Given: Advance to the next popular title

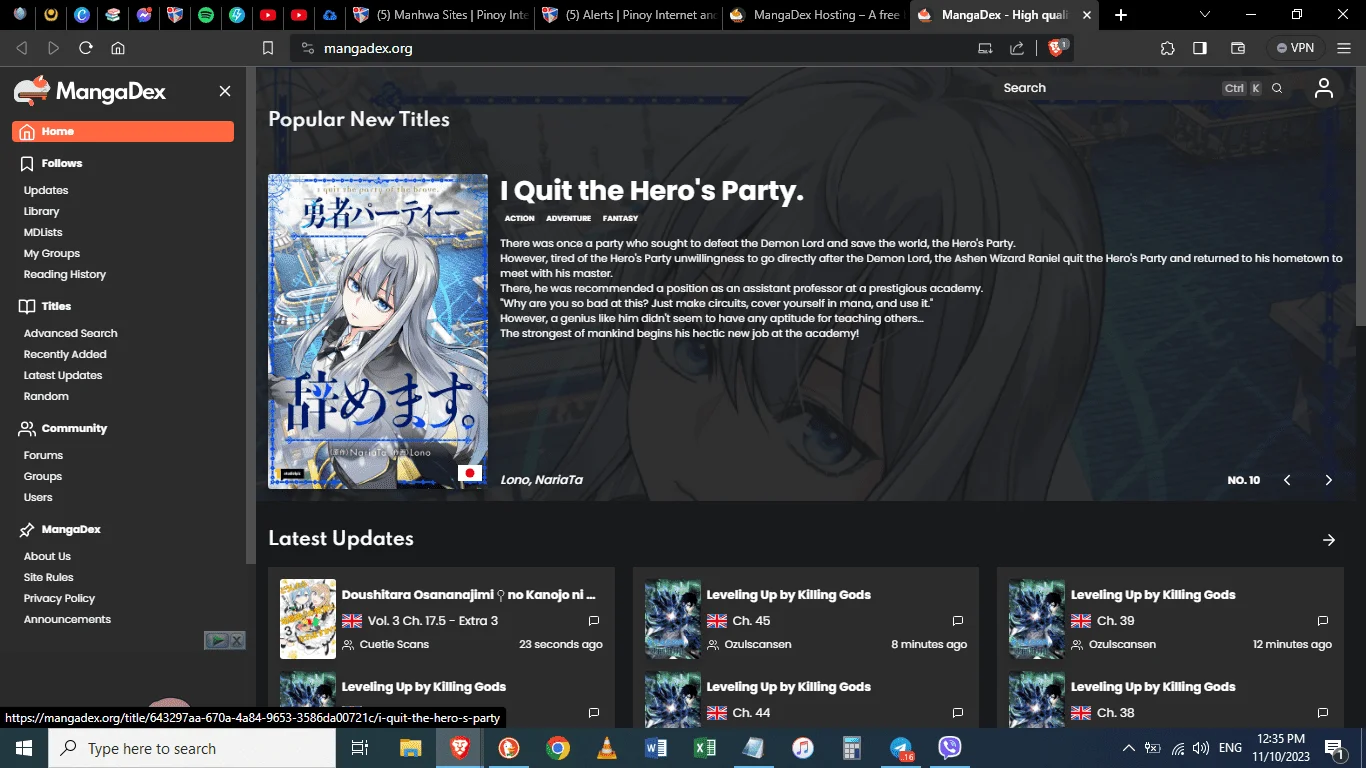Looking at the screenshot, I should click(1329, 480).
